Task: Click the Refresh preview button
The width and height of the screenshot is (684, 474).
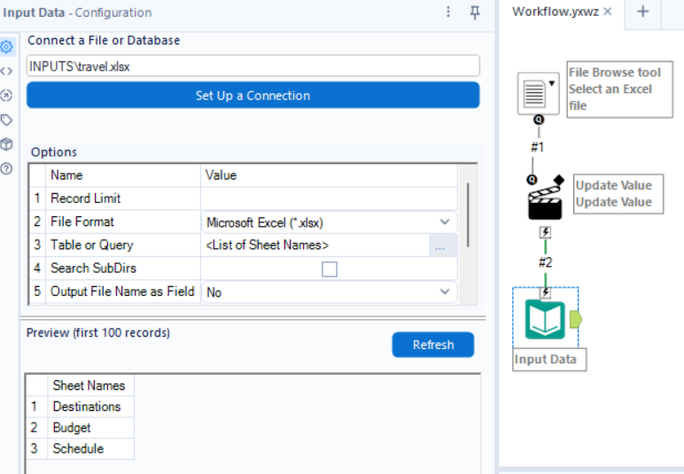Action: (433, 344)
